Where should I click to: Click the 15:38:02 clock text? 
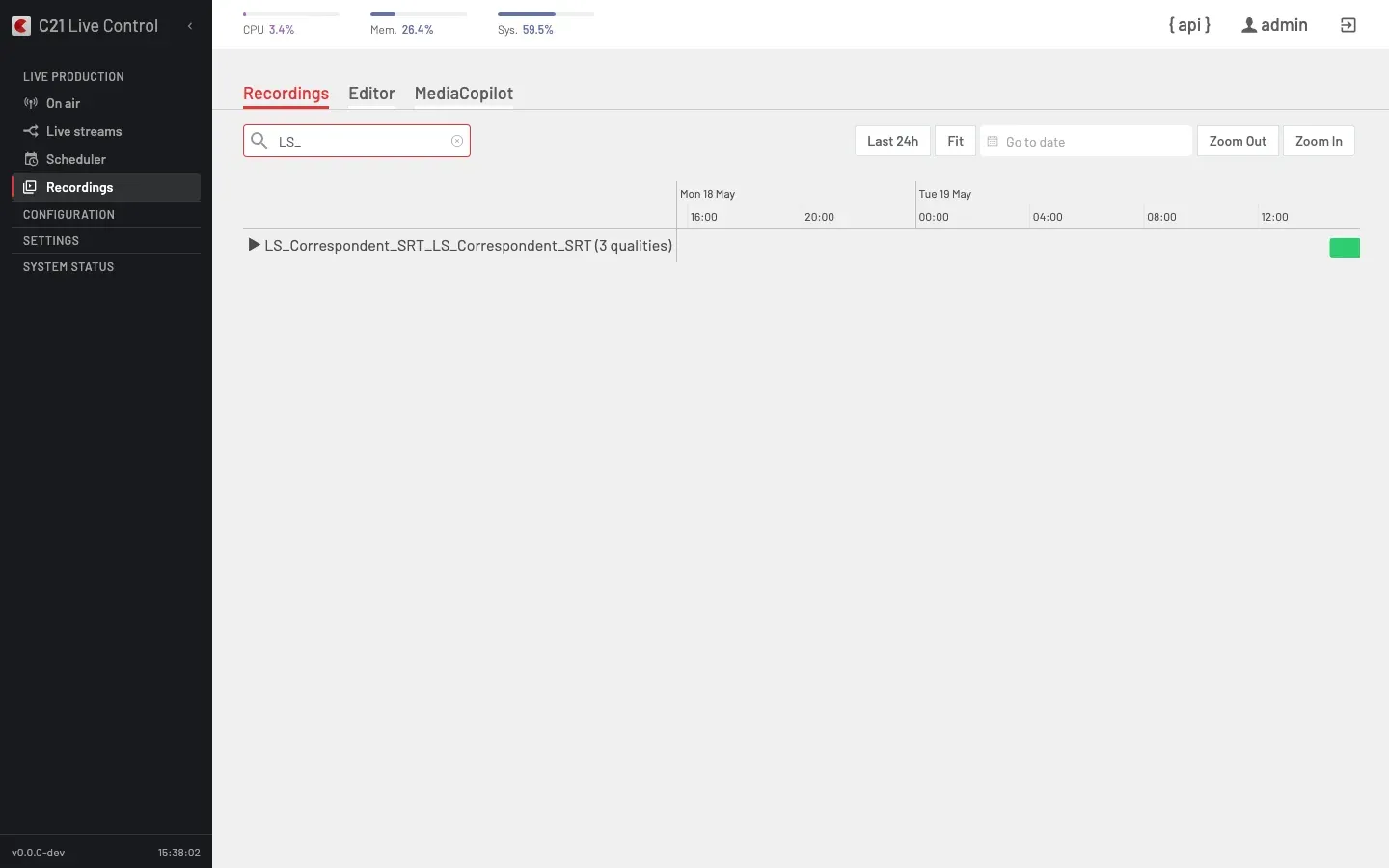pos(179,853)
